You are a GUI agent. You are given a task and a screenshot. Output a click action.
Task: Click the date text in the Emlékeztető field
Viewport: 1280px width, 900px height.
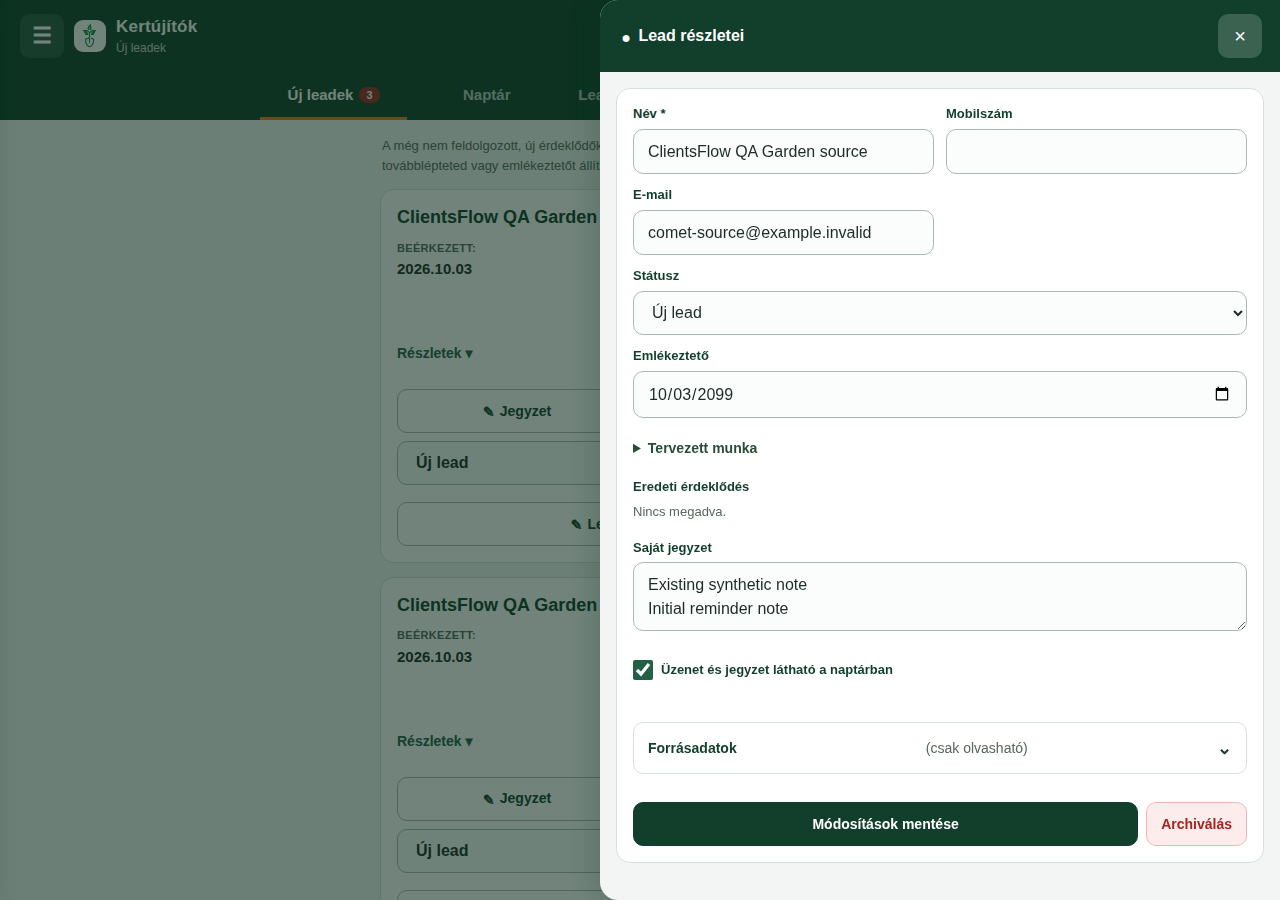691,394
